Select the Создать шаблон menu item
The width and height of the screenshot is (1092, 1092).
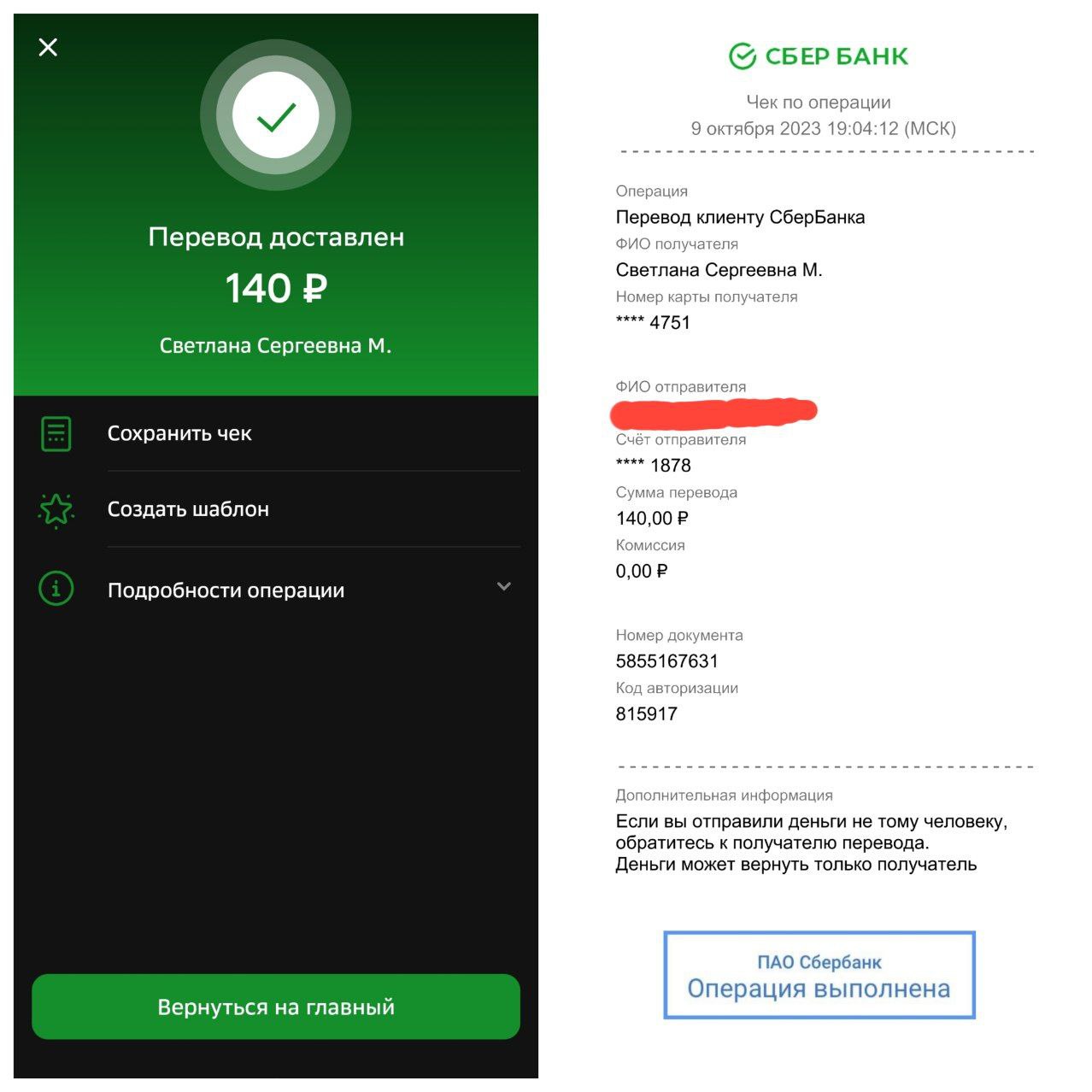[276, 509]
